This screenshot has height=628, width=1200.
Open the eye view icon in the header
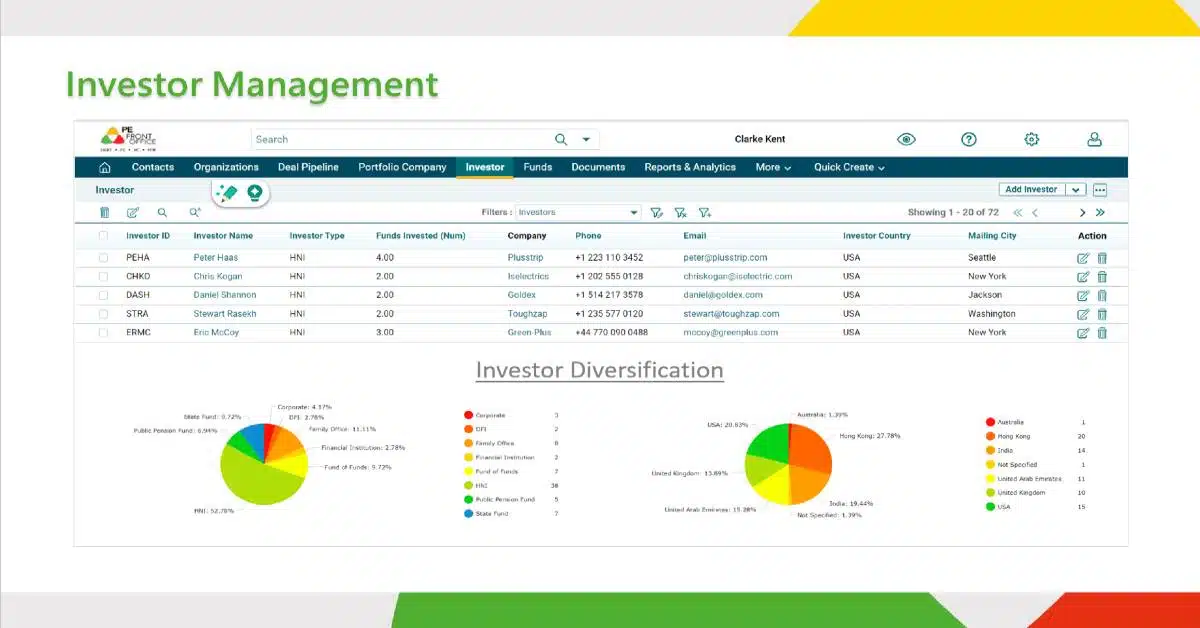click(x=906, y=140)
